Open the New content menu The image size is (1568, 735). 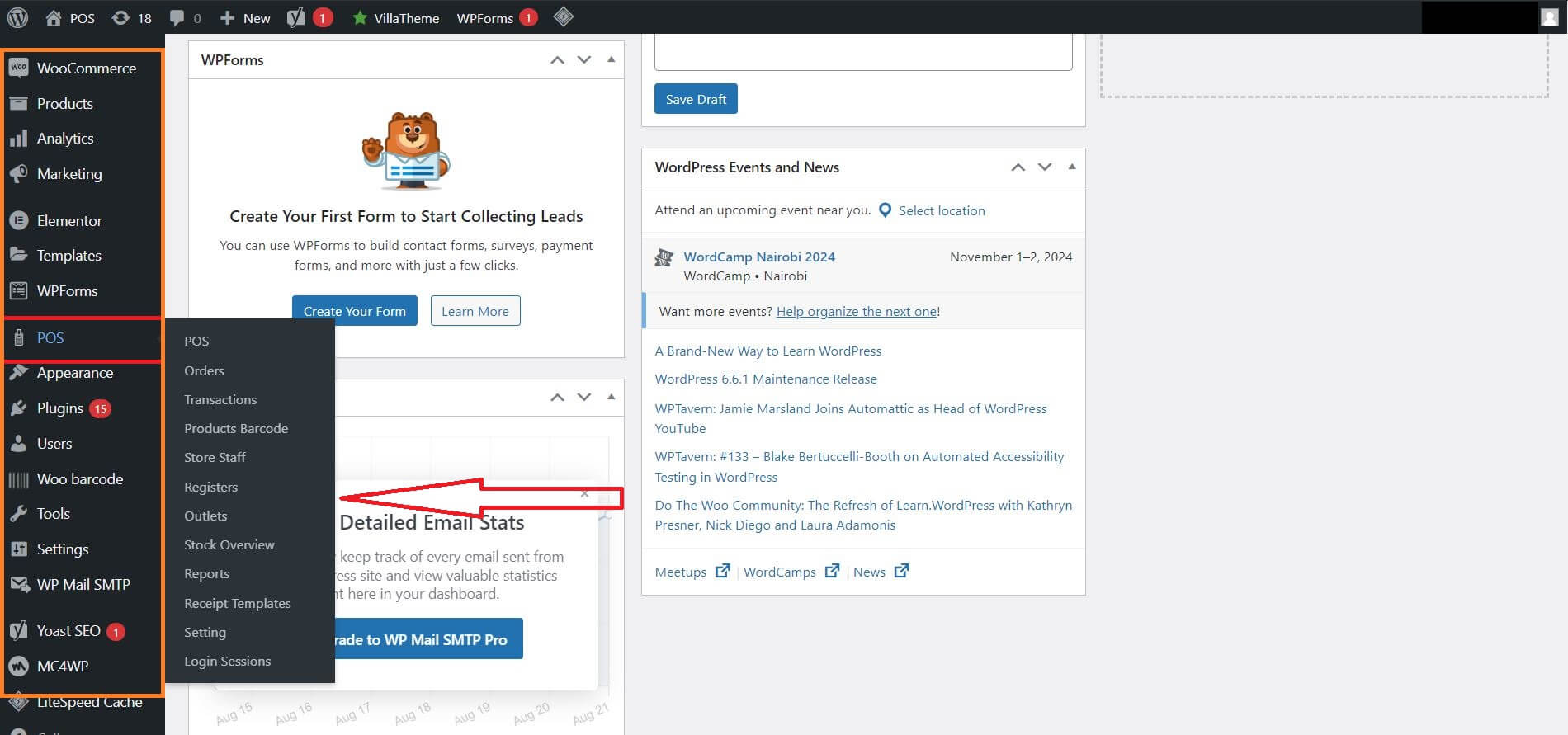245,17
